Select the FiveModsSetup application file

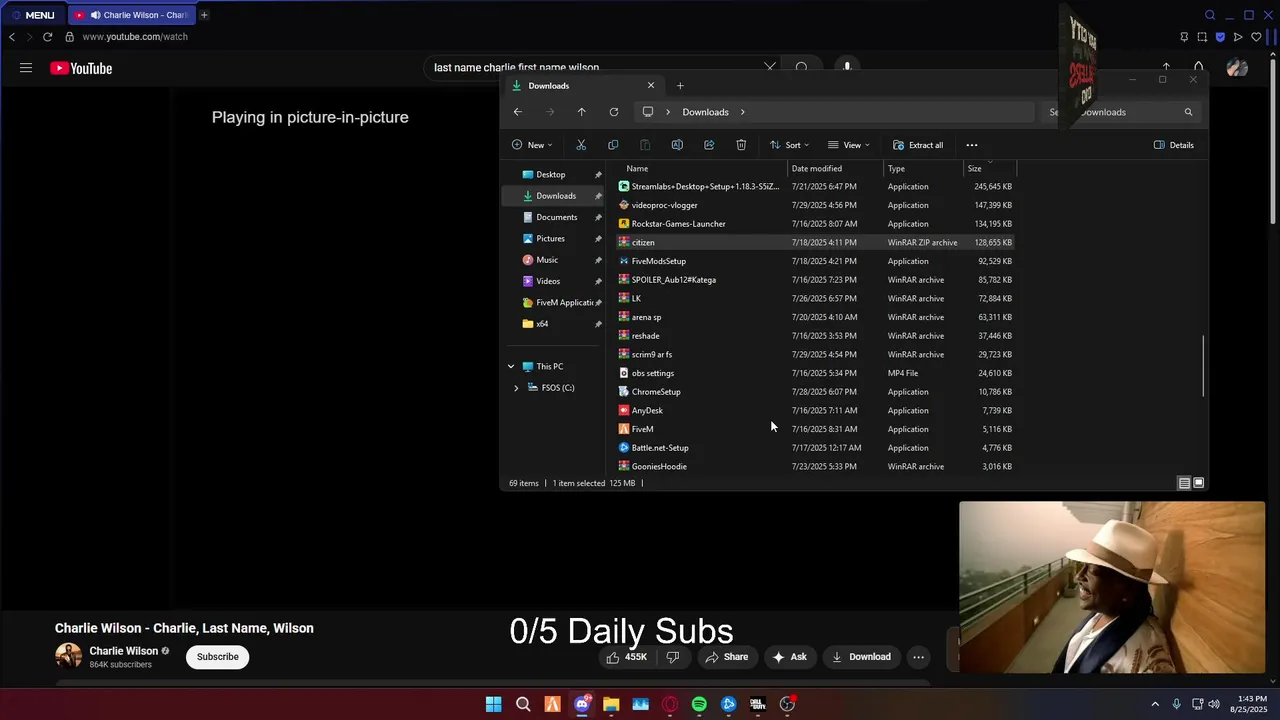point(816,261)
